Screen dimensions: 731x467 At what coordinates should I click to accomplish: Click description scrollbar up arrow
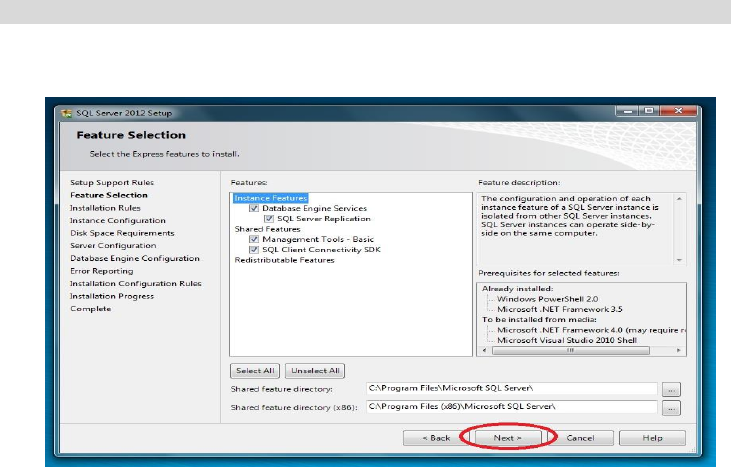tap(679, 199)
